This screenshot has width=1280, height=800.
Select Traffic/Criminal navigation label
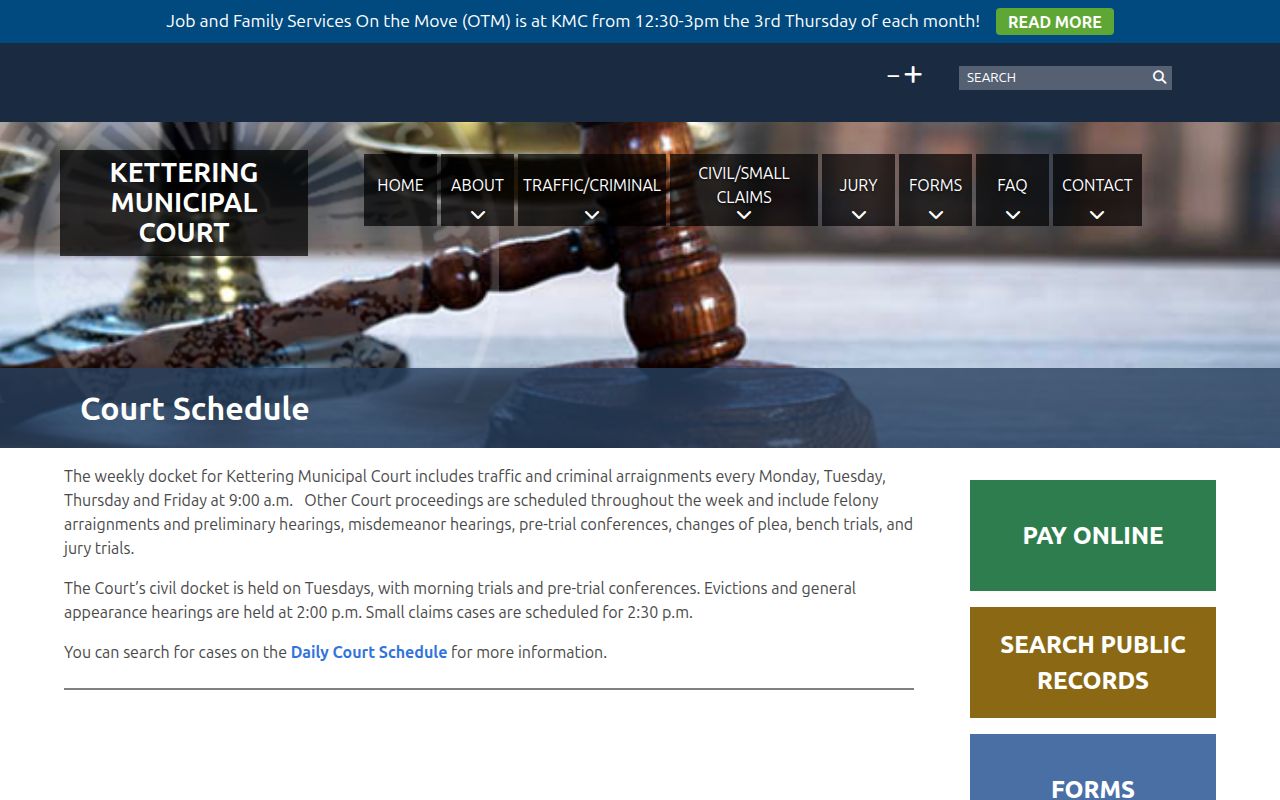592,185
